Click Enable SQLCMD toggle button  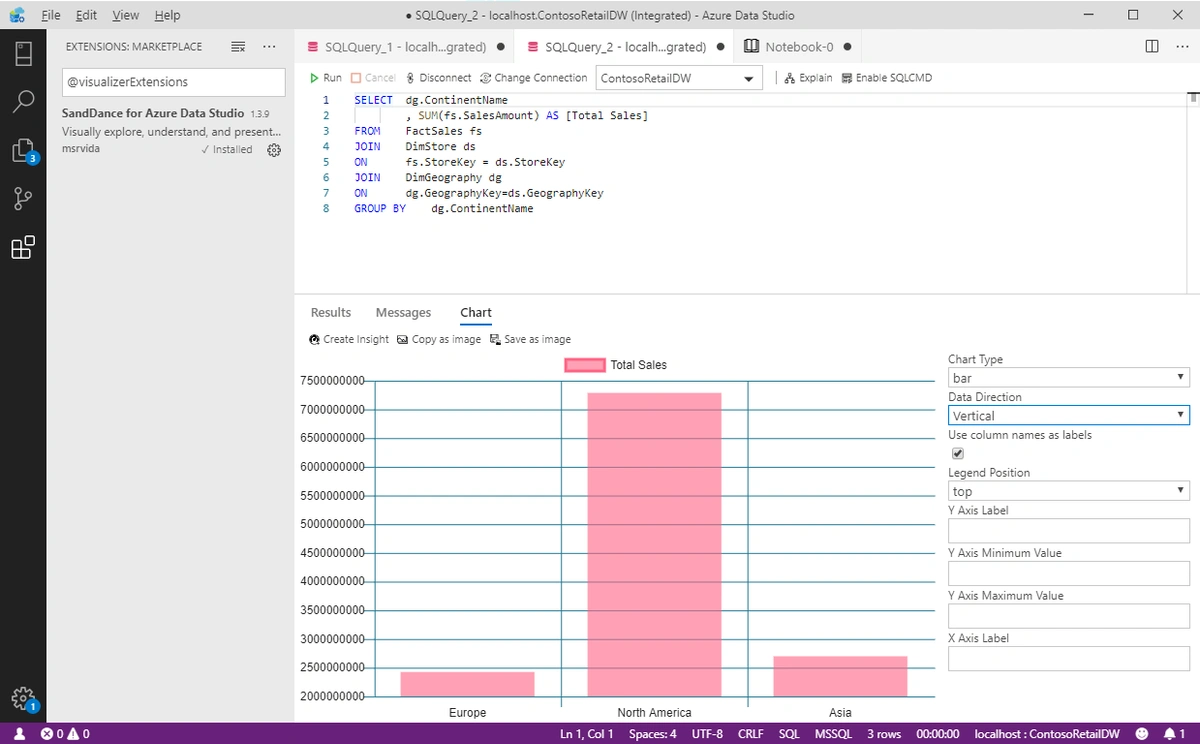(886, 78)
